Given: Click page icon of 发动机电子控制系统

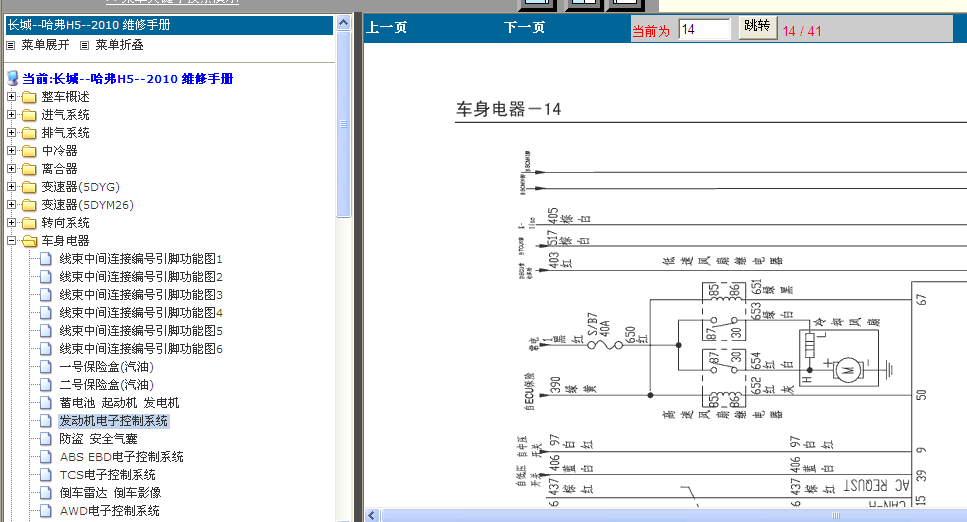Looking at the screenshot, I should tap(46, 420).
